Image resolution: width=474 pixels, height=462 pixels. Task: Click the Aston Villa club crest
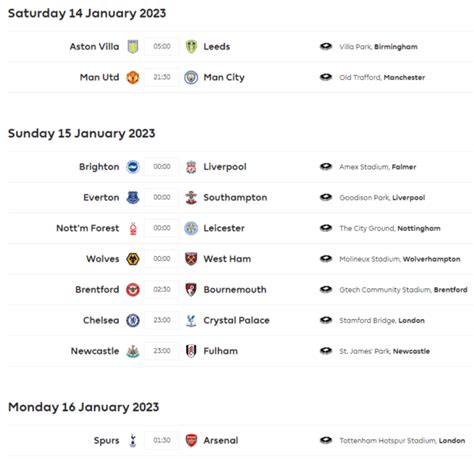pyautogui.click(x=133, y=46)
